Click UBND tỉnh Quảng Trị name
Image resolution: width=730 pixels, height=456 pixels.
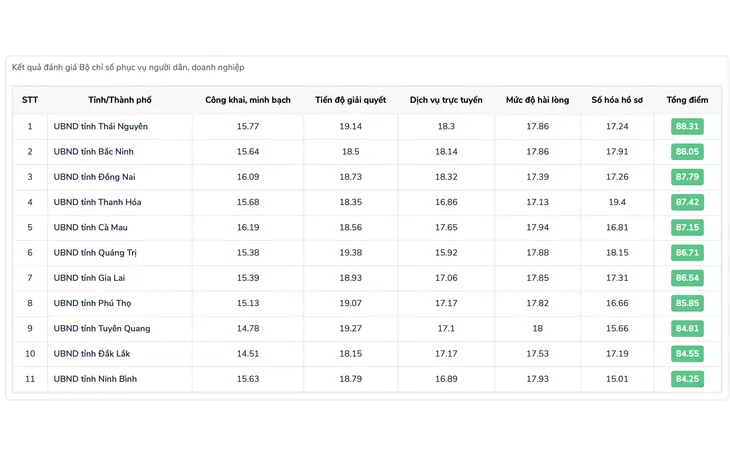(95, 253)
